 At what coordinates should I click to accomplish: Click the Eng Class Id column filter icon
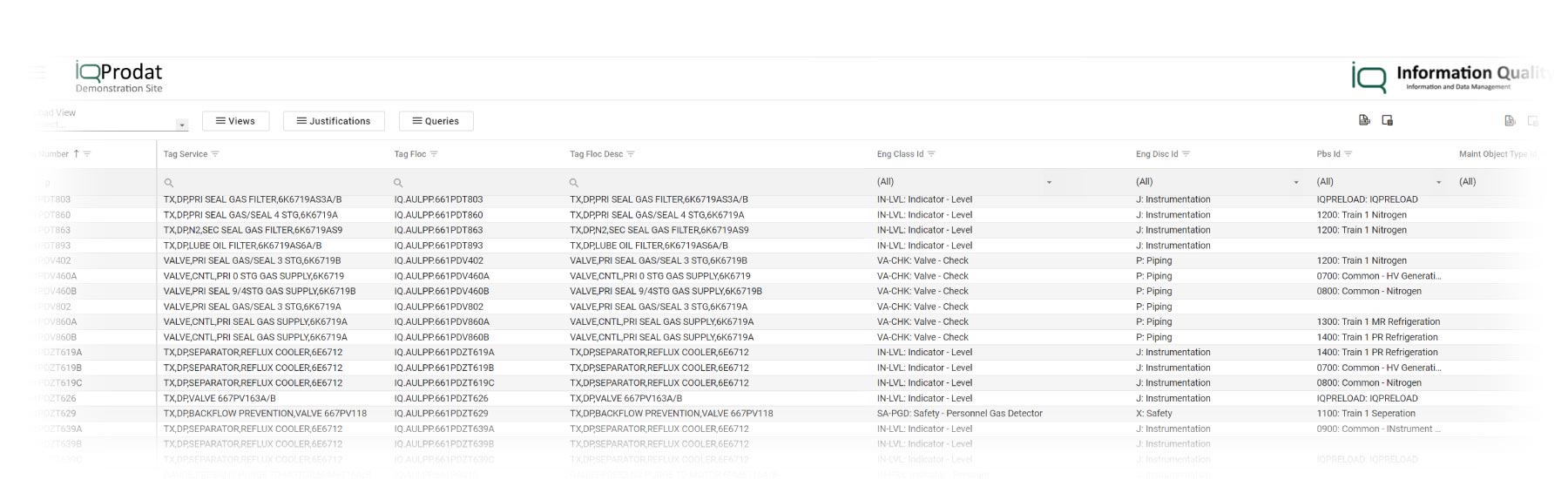(931, 154)
